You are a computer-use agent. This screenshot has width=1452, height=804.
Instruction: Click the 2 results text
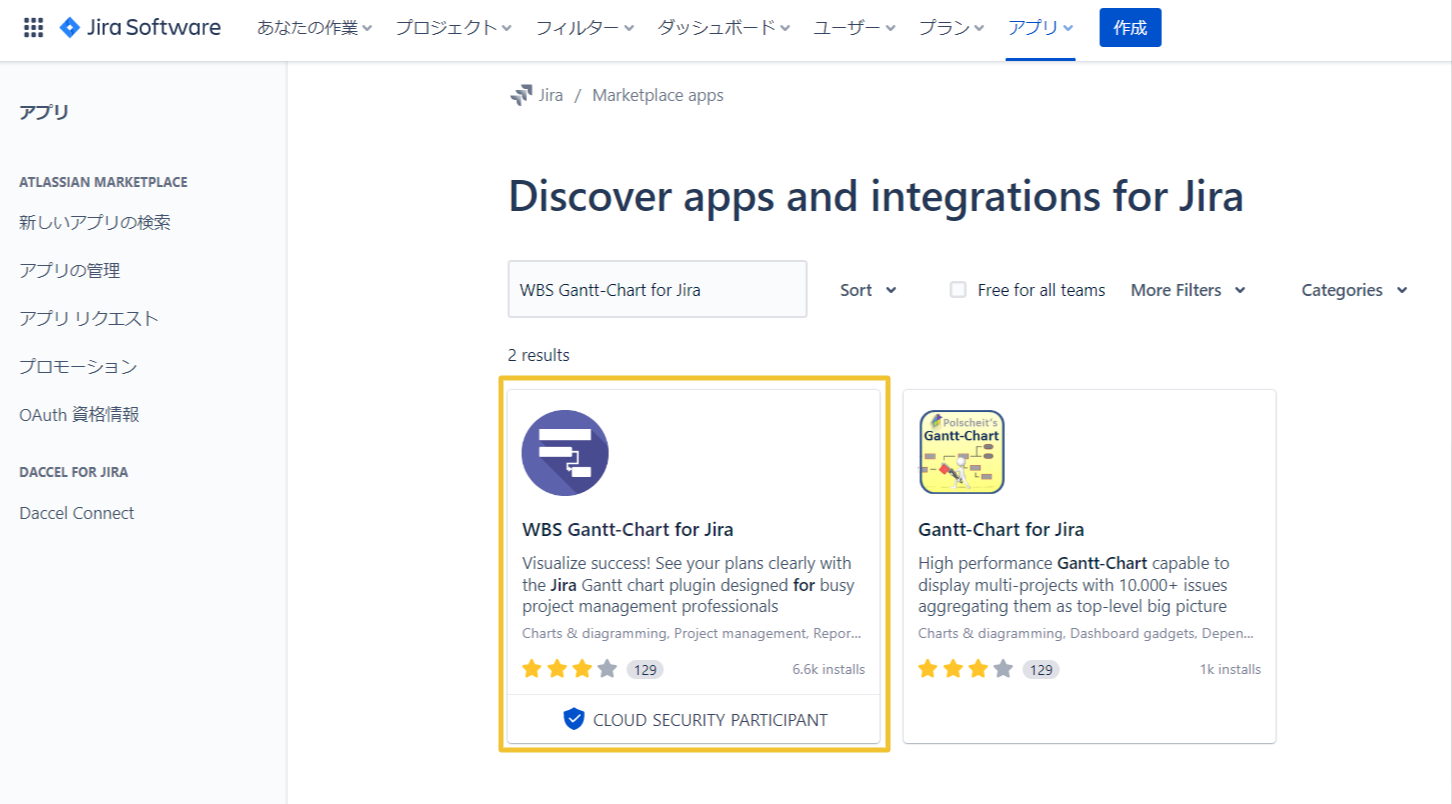(539, 355)
